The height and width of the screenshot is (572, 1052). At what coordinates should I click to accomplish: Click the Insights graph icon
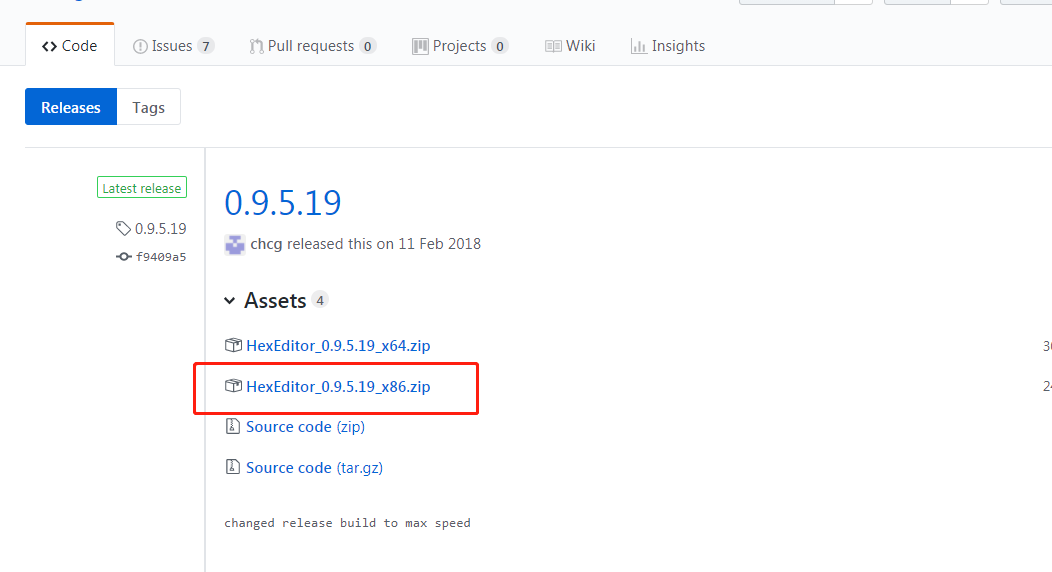coord(639,46)
